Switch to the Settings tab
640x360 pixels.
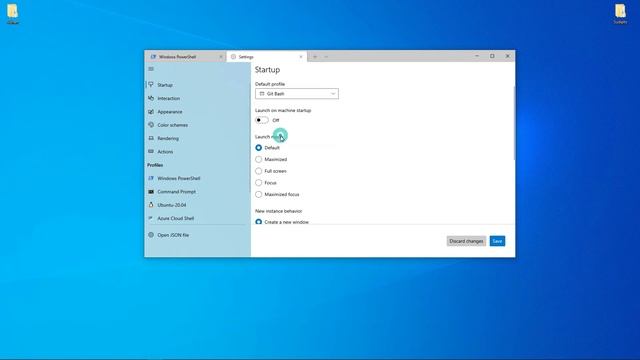coord(266,57)
